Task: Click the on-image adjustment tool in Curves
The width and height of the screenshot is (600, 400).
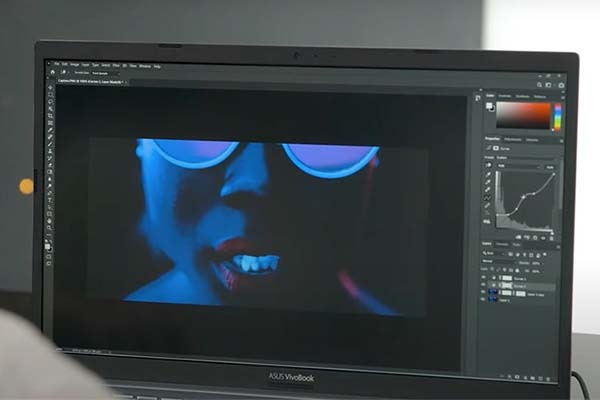Action: click(489, 165)
